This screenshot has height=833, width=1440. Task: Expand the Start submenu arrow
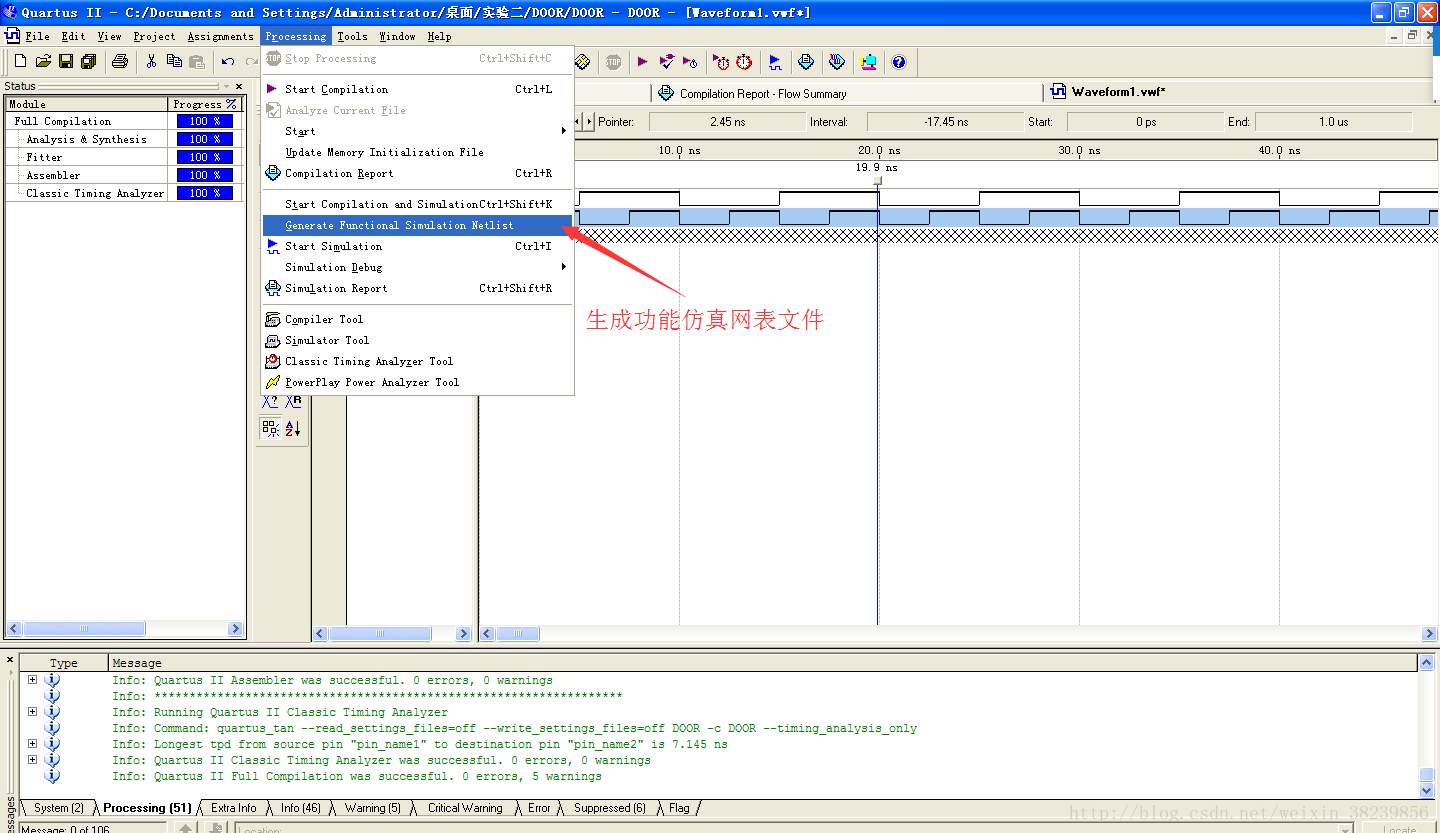[x=563, y=131]
